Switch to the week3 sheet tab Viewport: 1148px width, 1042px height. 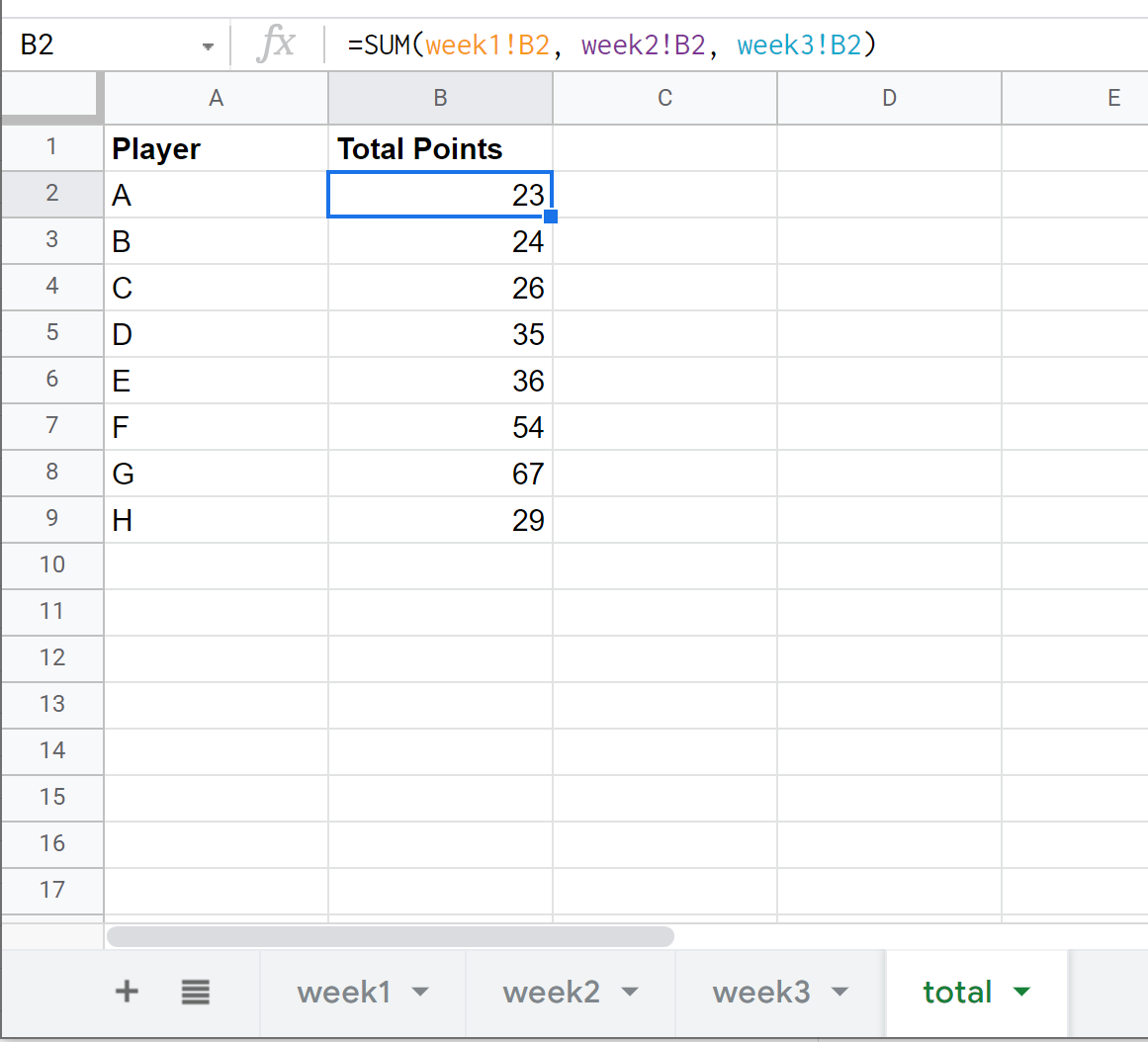click(759, 992)
